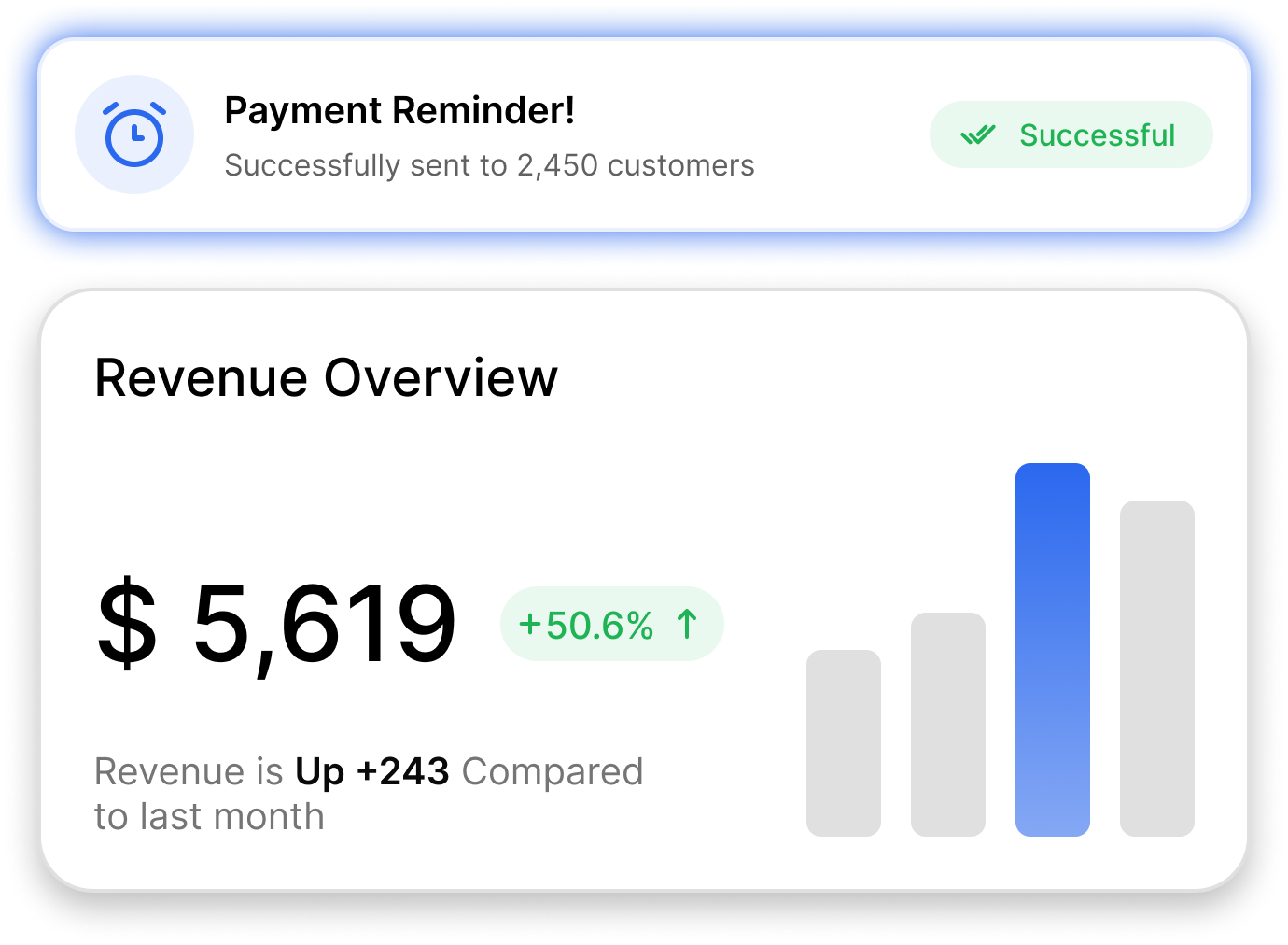Click the 'Up +243' bold text
Screen dimensions: 1288x945
[x=372, y=772]
